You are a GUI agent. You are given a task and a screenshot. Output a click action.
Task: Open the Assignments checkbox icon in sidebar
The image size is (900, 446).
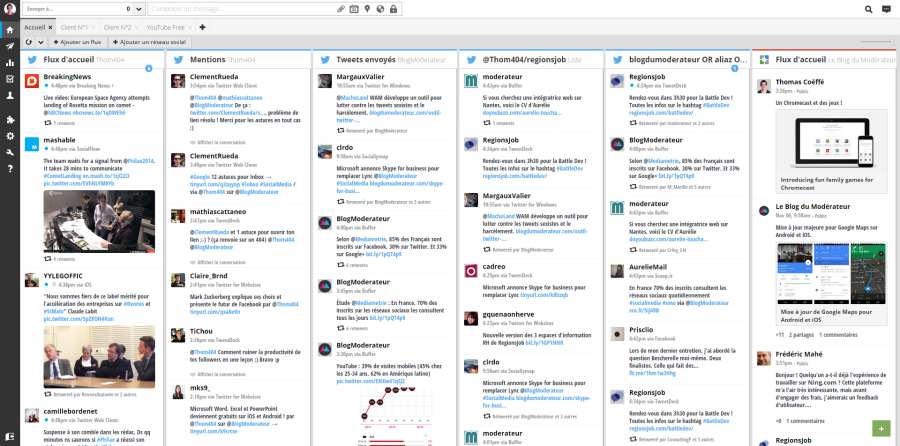(x=10, y=79)
